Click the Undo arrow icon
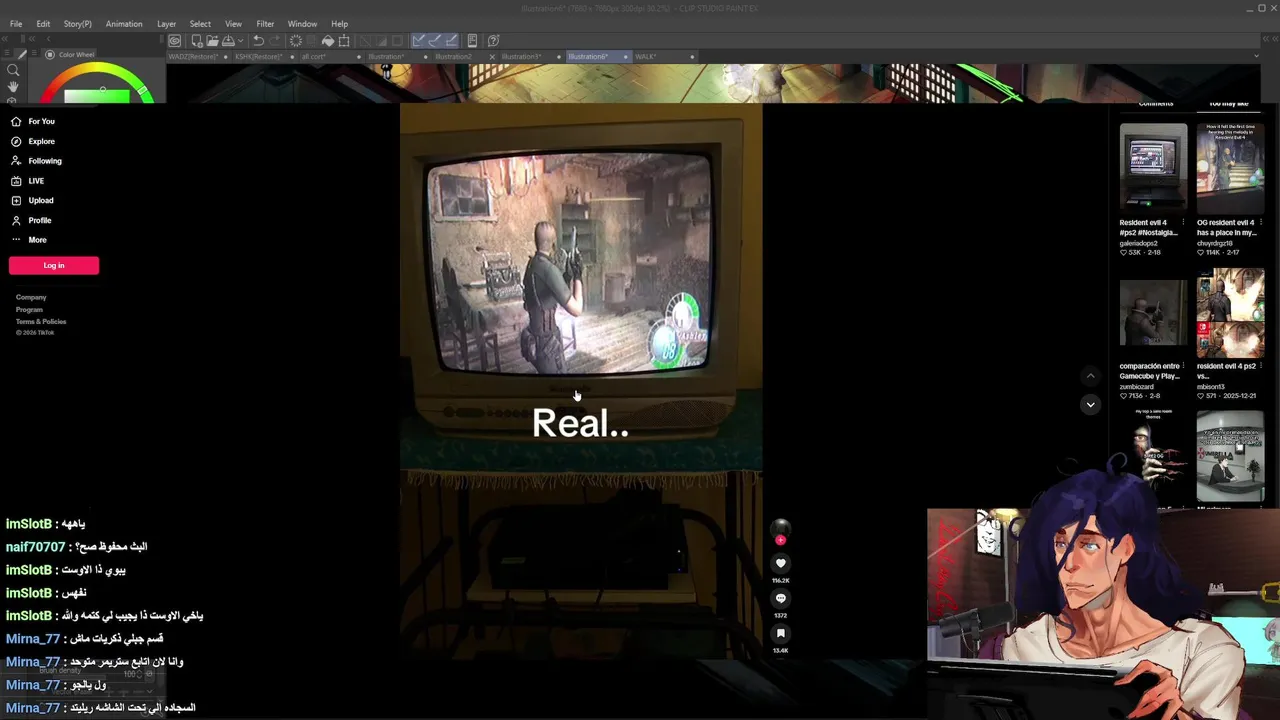Viewport: 1280px width, 720px height. click(x=258, y=41)
